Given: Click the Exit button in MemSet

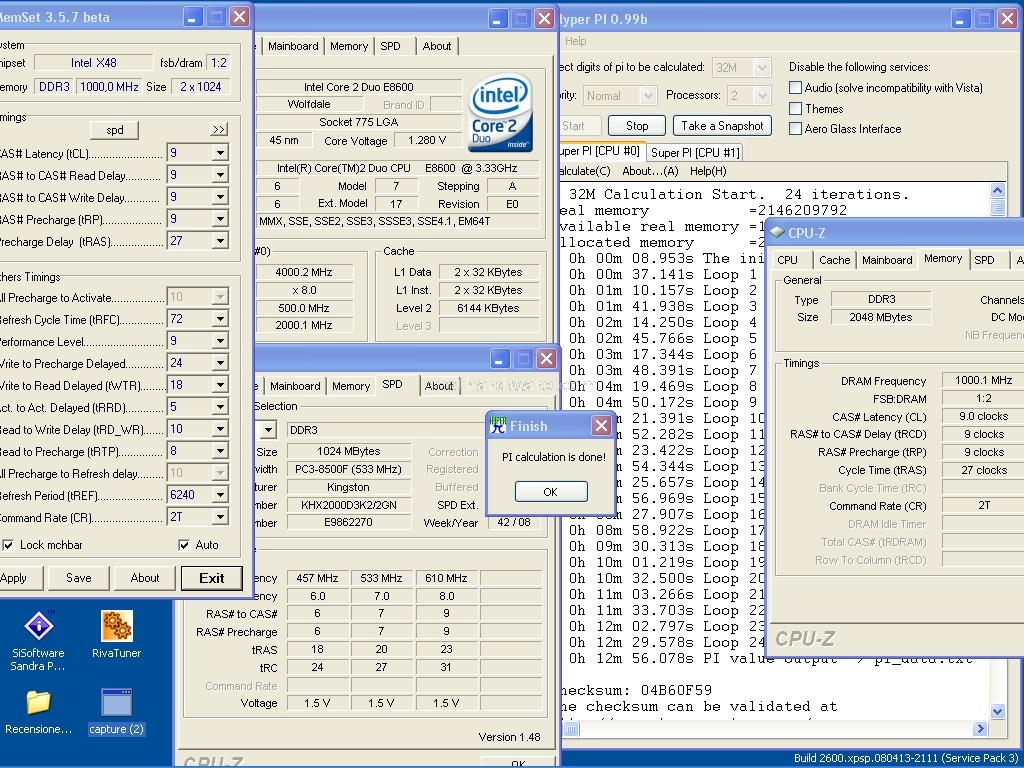Looking at the screenshot, I should (212, 578).
